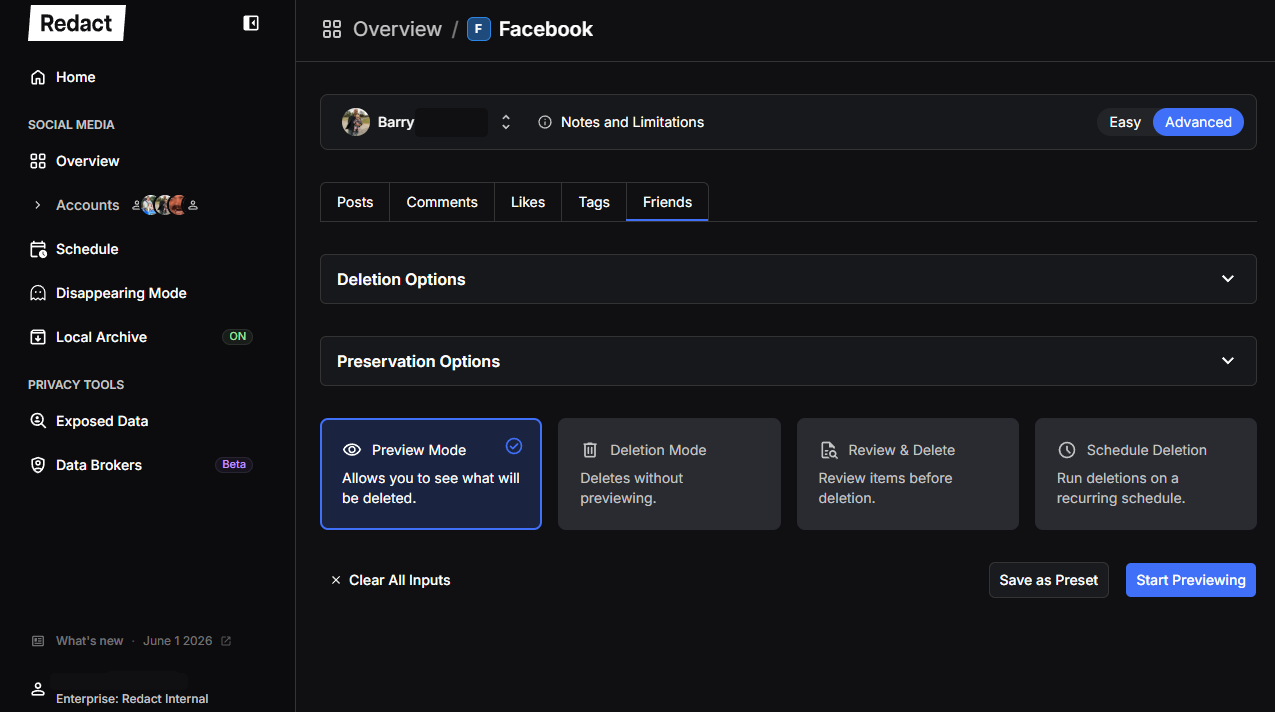Image resolution: width=1275 pixels, height=712 pixels.
Task: Click Barry's profile avatar
Action: click(356, 122)
